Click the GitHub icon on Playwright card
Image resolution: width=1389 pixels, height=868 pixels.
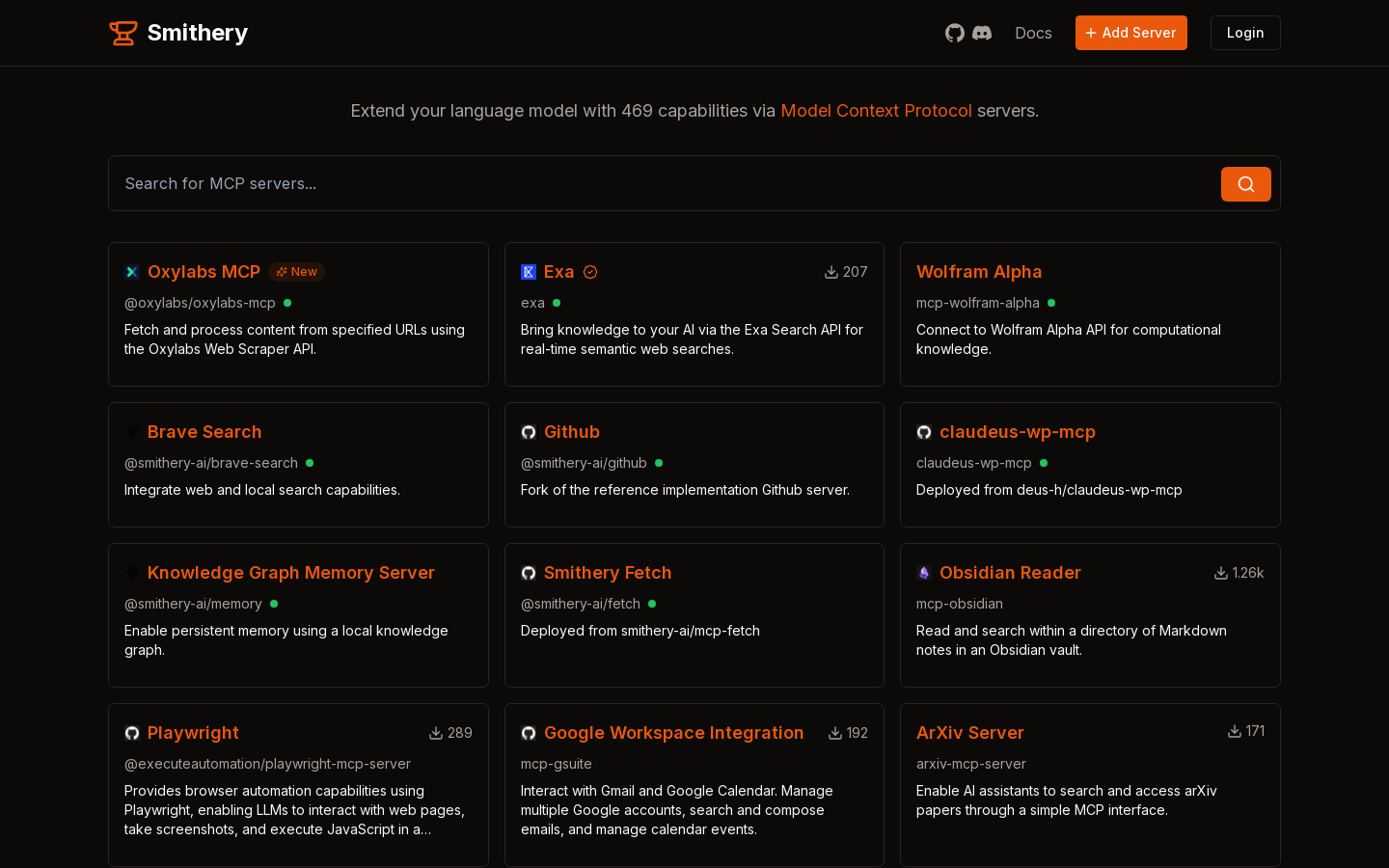click(132, 733)
